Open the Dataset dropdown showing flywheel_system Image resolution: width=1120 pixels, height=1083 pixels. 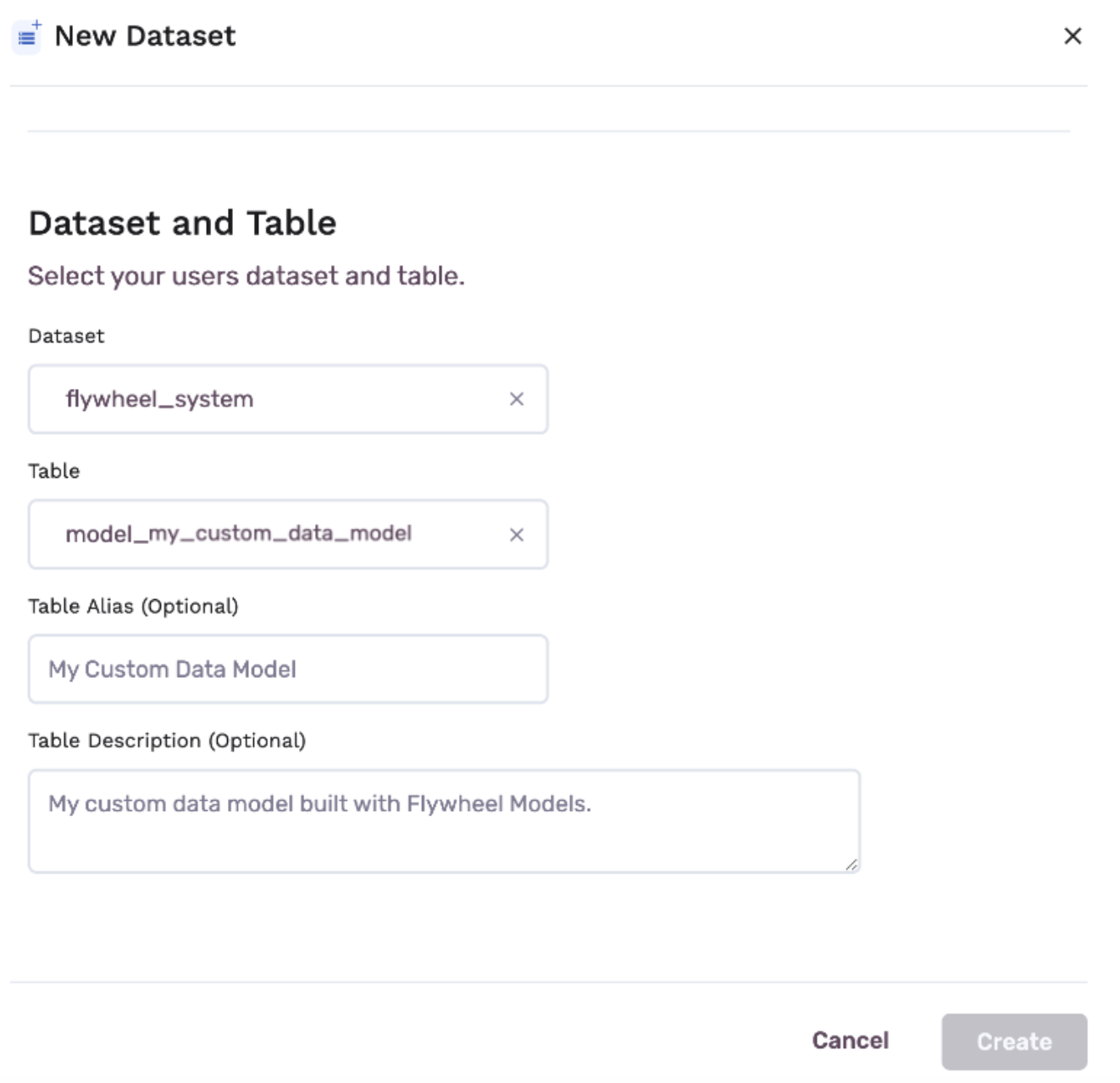(x=288, y=399)
